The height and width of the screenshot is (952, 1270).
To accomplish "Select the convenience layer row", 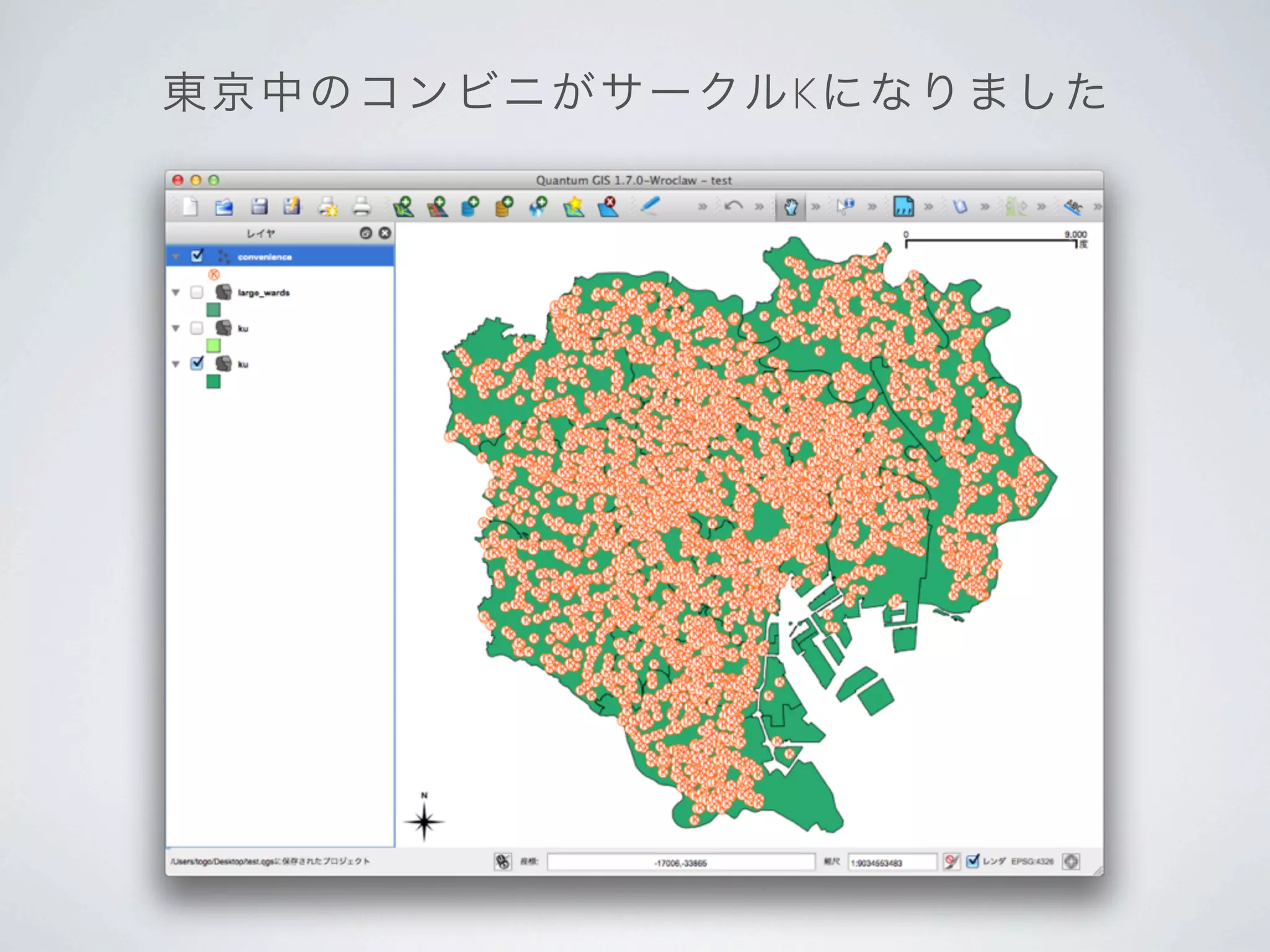I will pos(280,257).
